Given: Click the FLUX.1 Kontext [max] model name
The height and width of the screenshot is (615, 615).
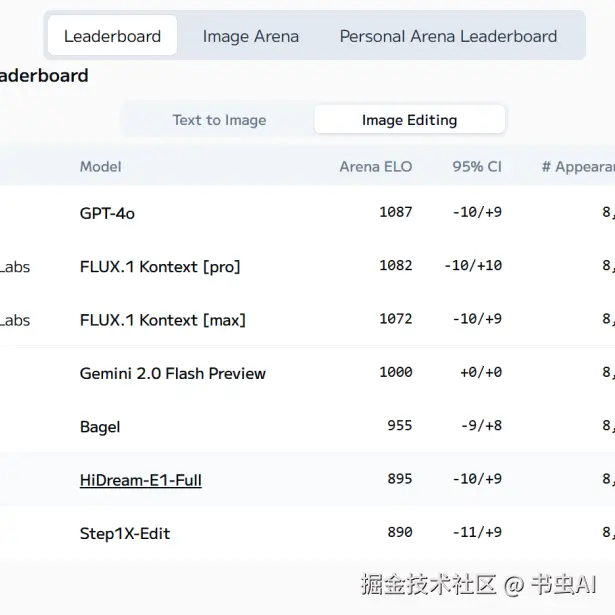Looking at the screenshot, I should pyautogui.click(x=163, y=320).
